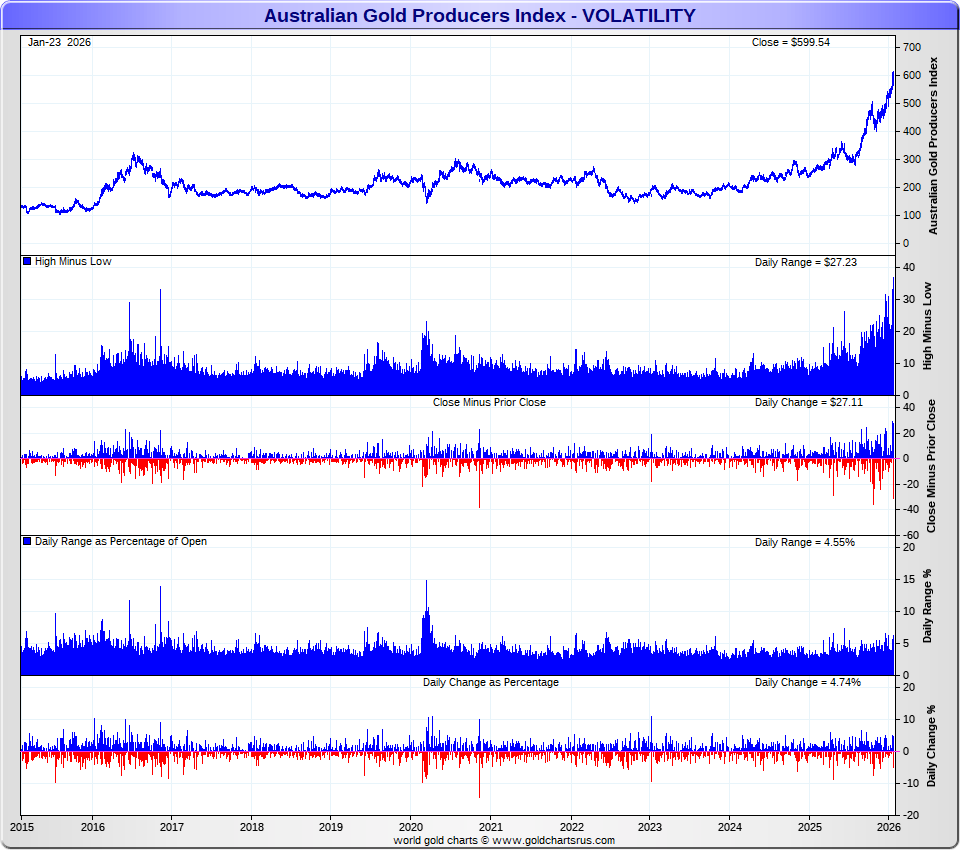Click the vertical Daily Change % axis title
This screenshot has width=960, height=850.
pyautogui.click(x=931, y=746)
